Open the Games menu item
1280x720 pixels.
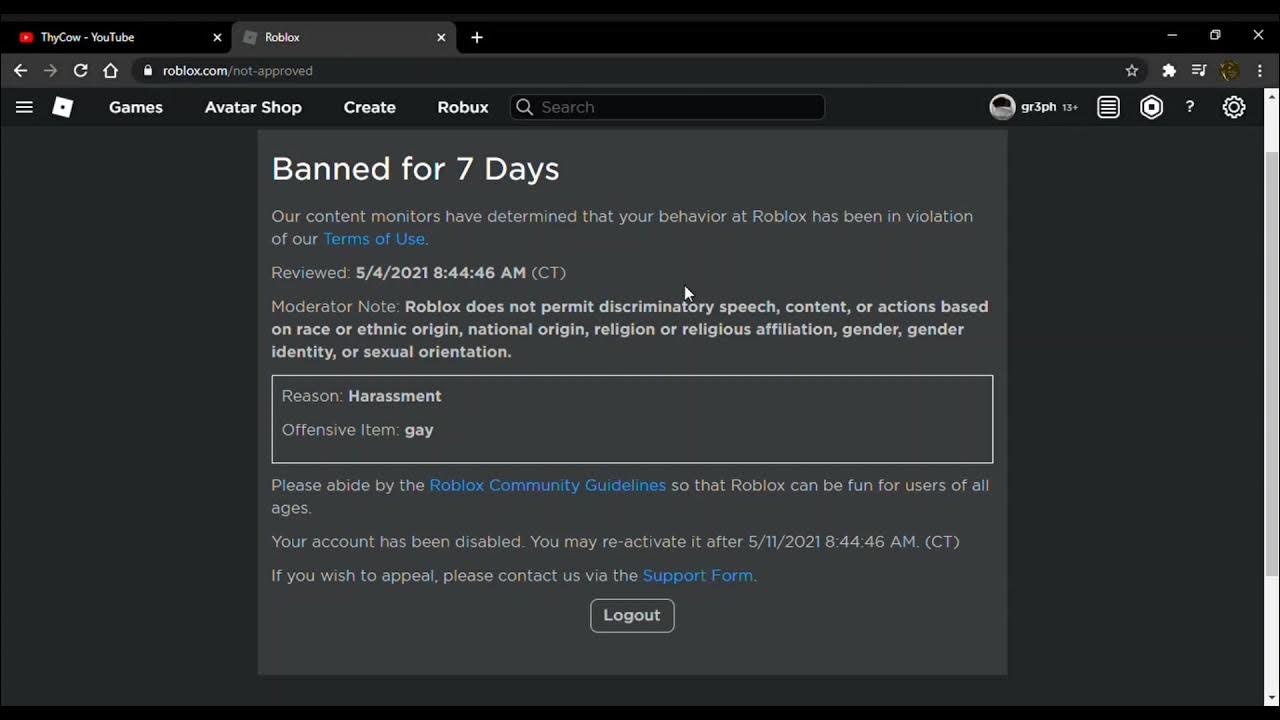[136, 107]
